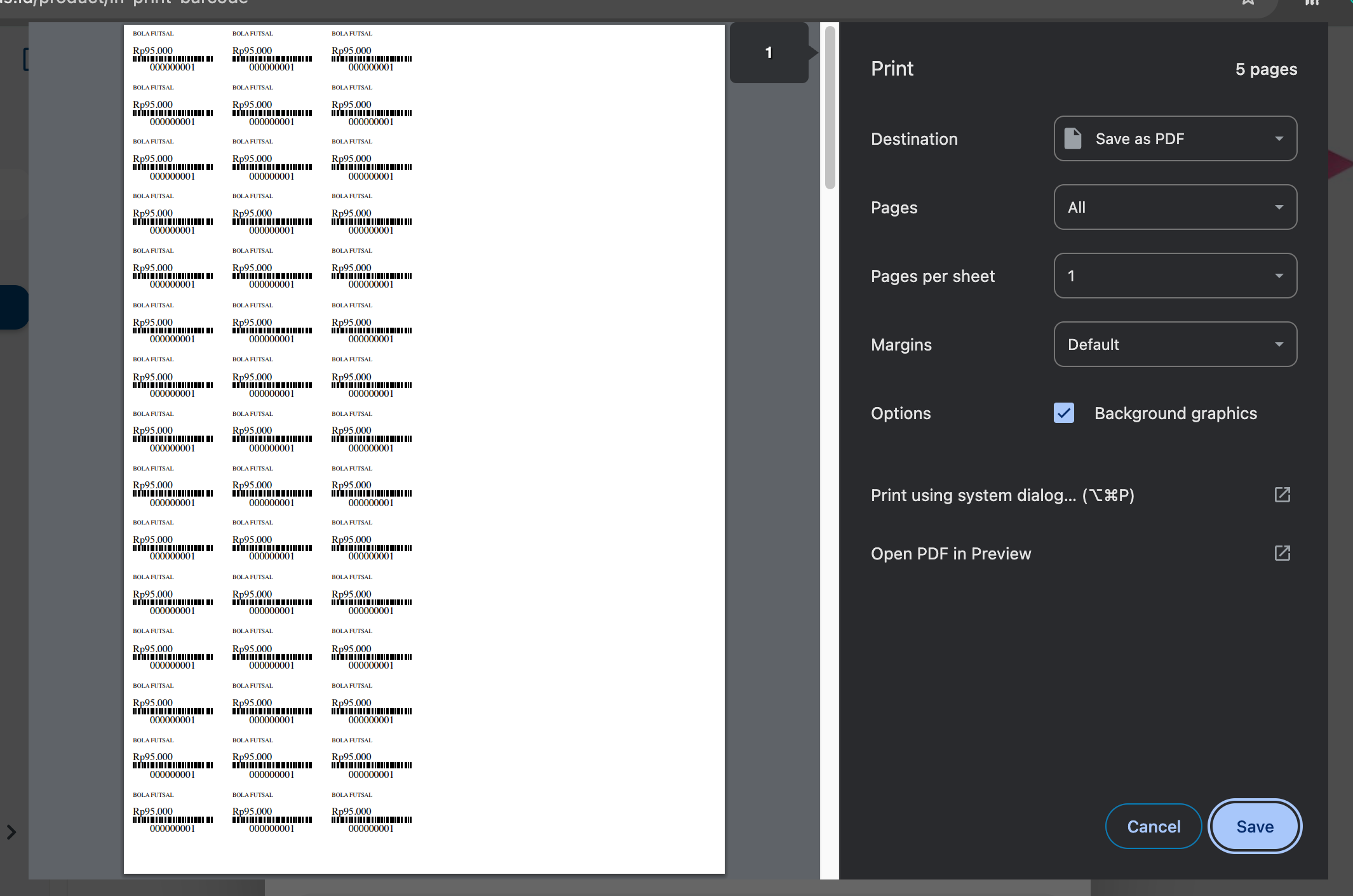Open the Pages per sheet dropdown
Screen dimensions: 1353x896
tap(1175, 276)
